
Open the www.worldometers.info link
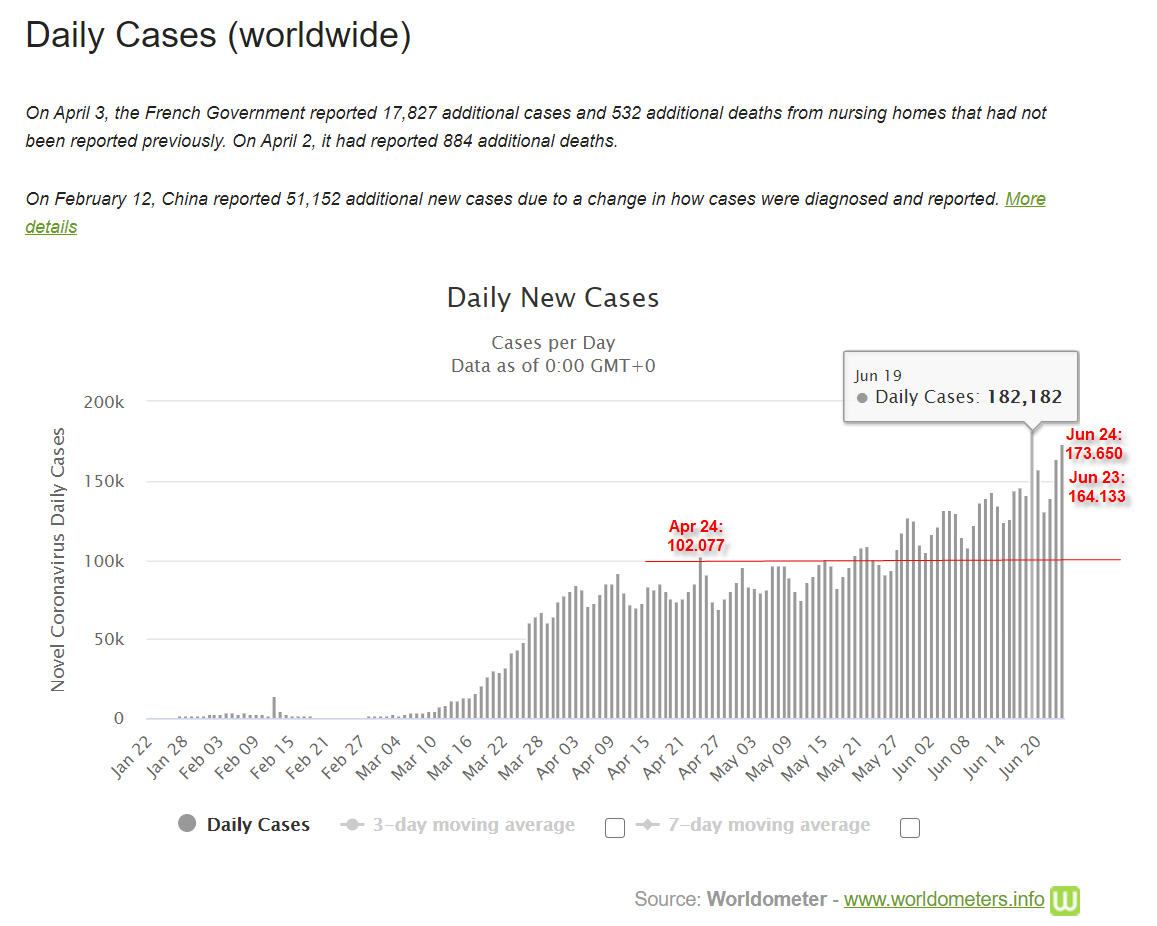tap(944, 899)
